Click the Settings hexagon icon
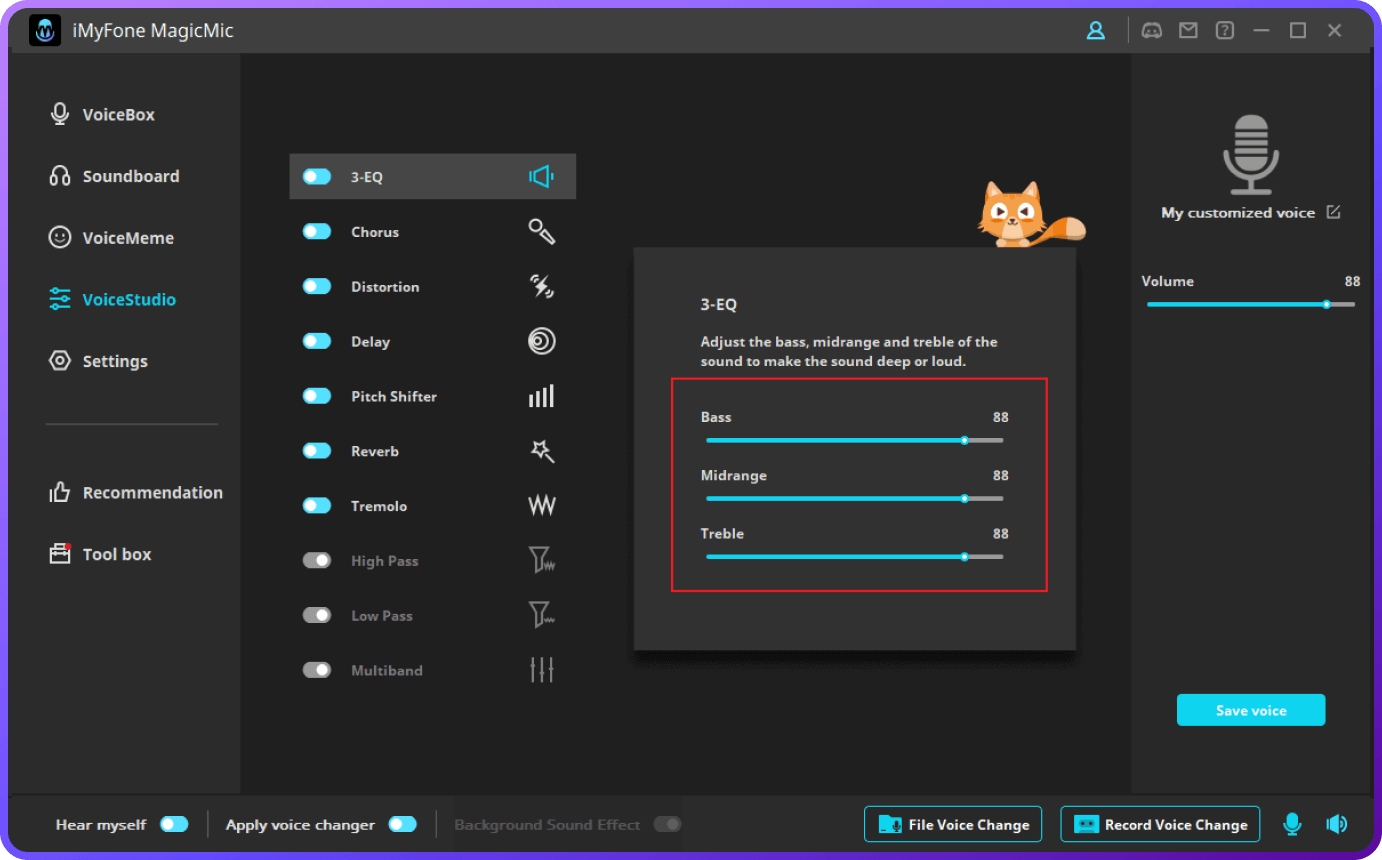The height and width of the screenshot is (860, 1382). pyautogui.click(x=60, y=361)
